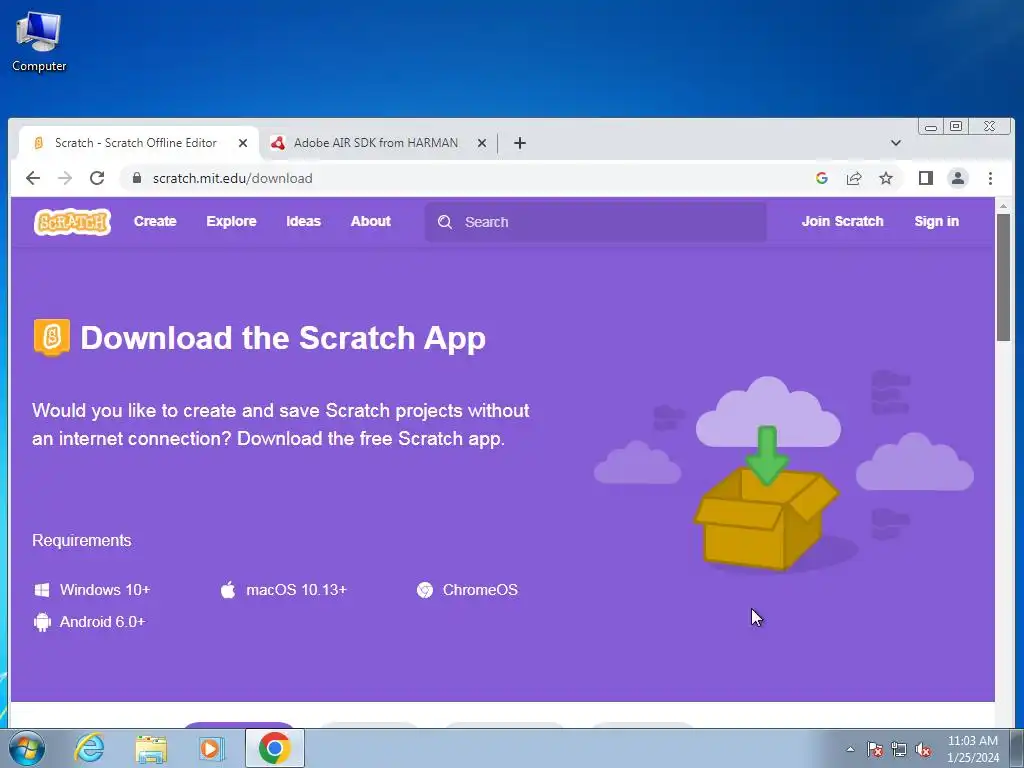Image resolution: width=1024 pixels, height=768 pixels.
Task: Open the Chrome three-dot menu
Action: click(990, 178)
